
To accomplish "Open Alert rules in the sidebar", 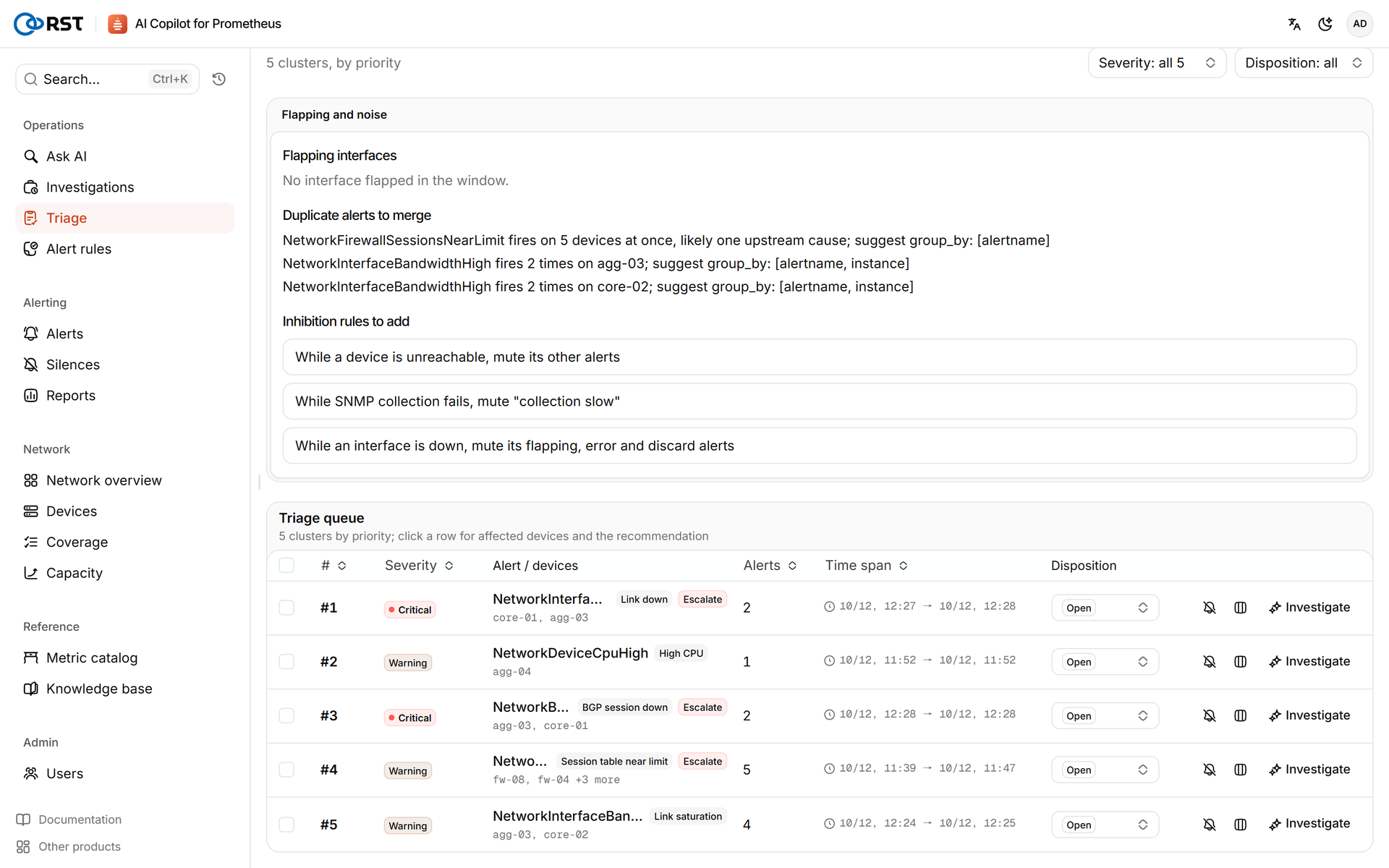I will click(x=124, y=249).
